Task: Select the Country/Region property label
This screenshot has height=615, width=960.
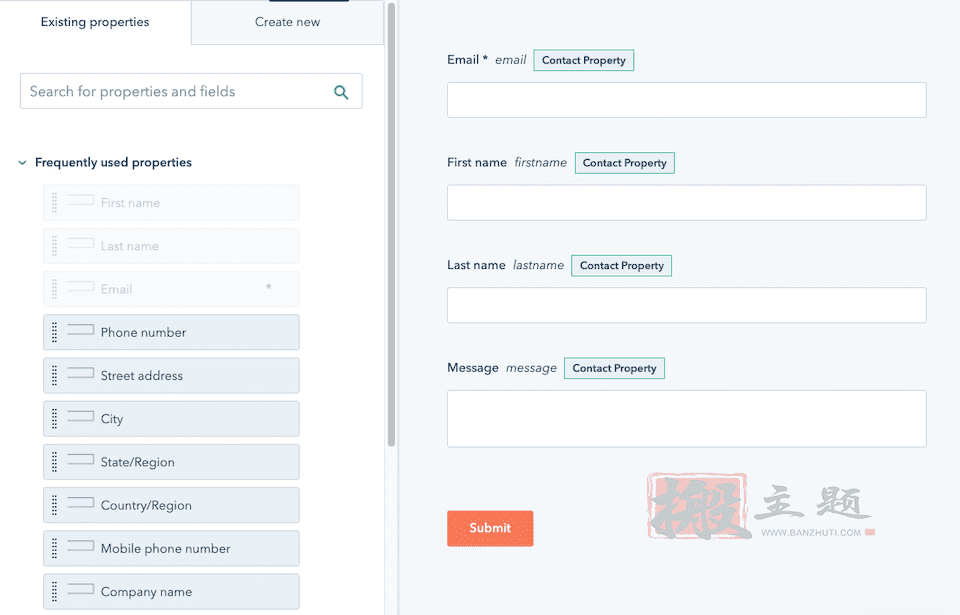Action: tap(146, 505)
